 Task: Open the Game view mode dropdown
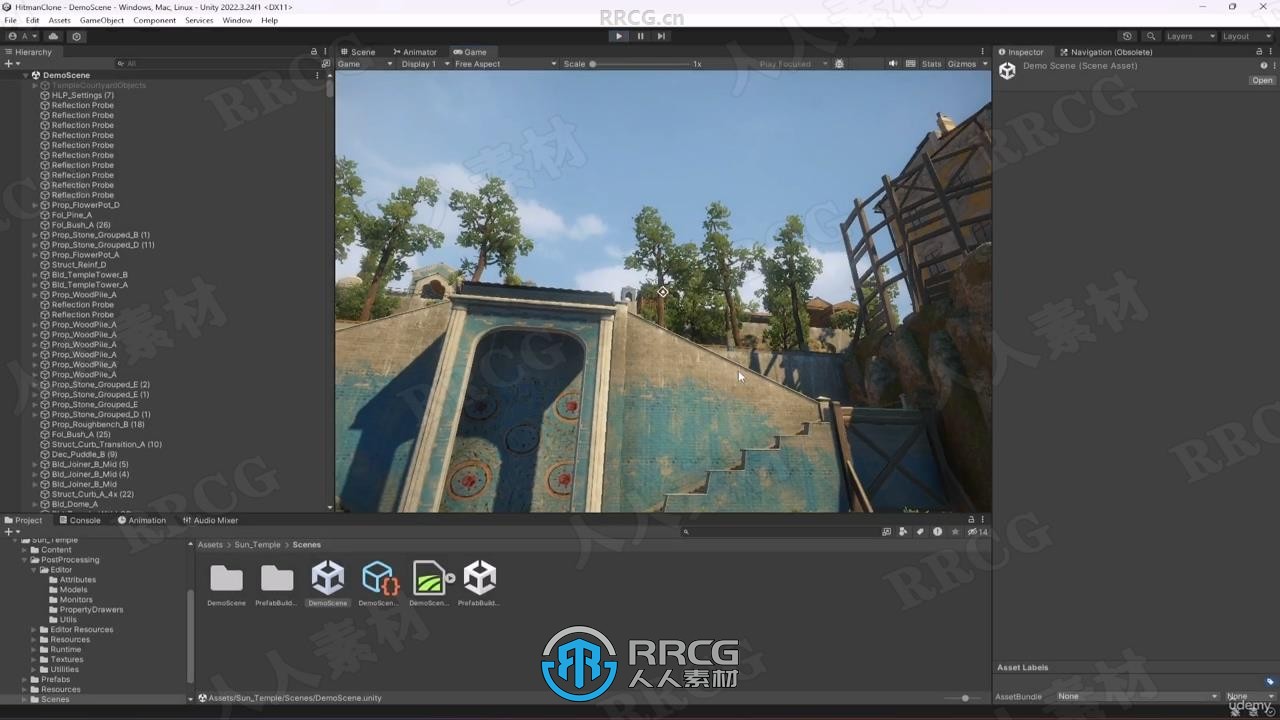point(365,64)
